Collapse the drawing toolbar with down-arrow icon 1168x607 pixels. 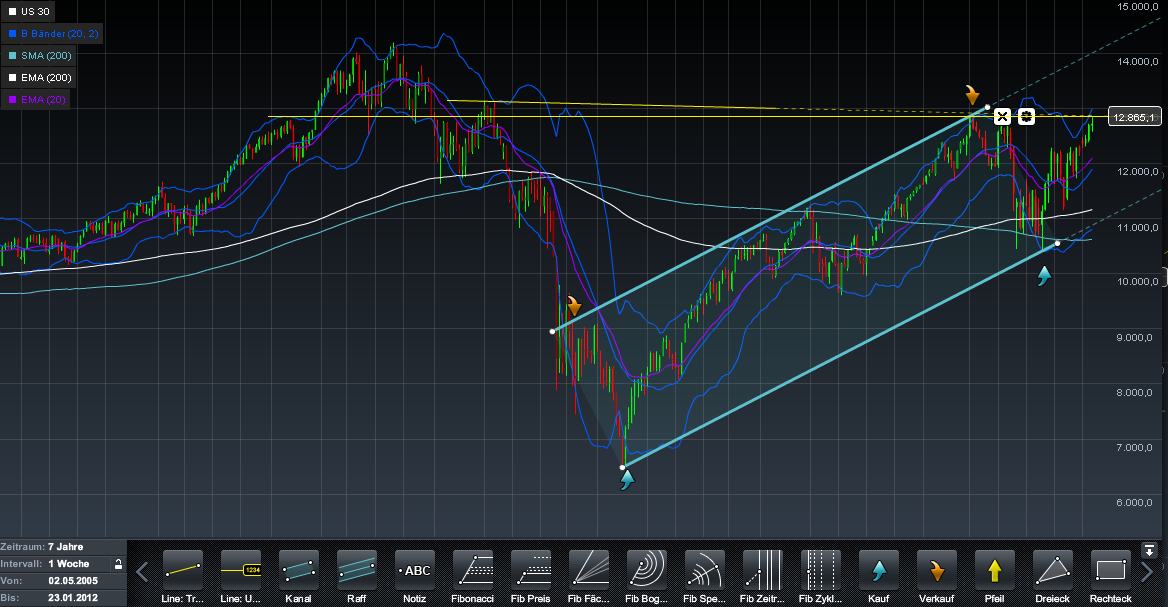click(1149, 550)
